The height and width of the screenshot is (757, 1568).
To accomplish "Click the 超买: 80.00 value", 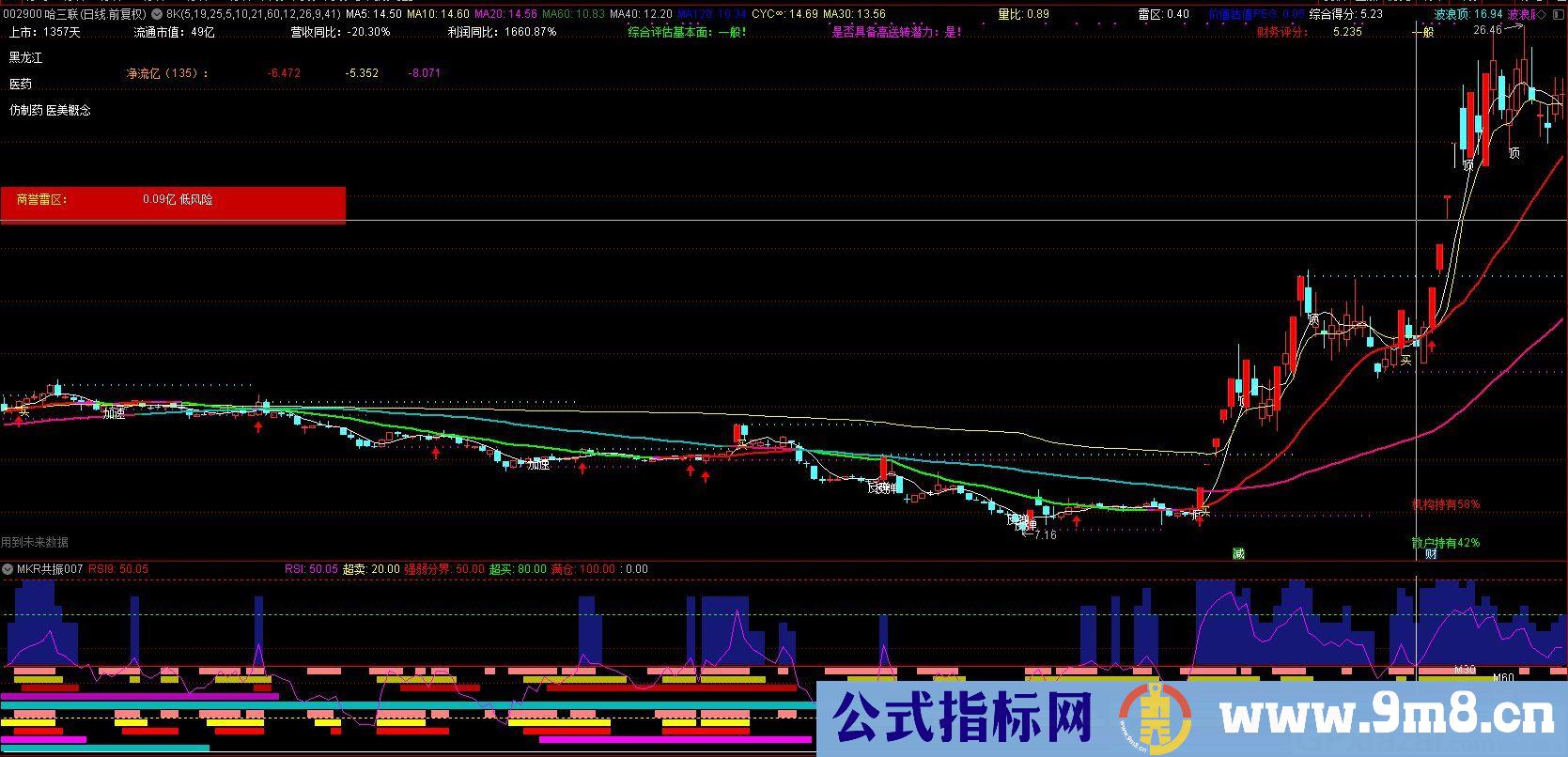I will point(518,569).
